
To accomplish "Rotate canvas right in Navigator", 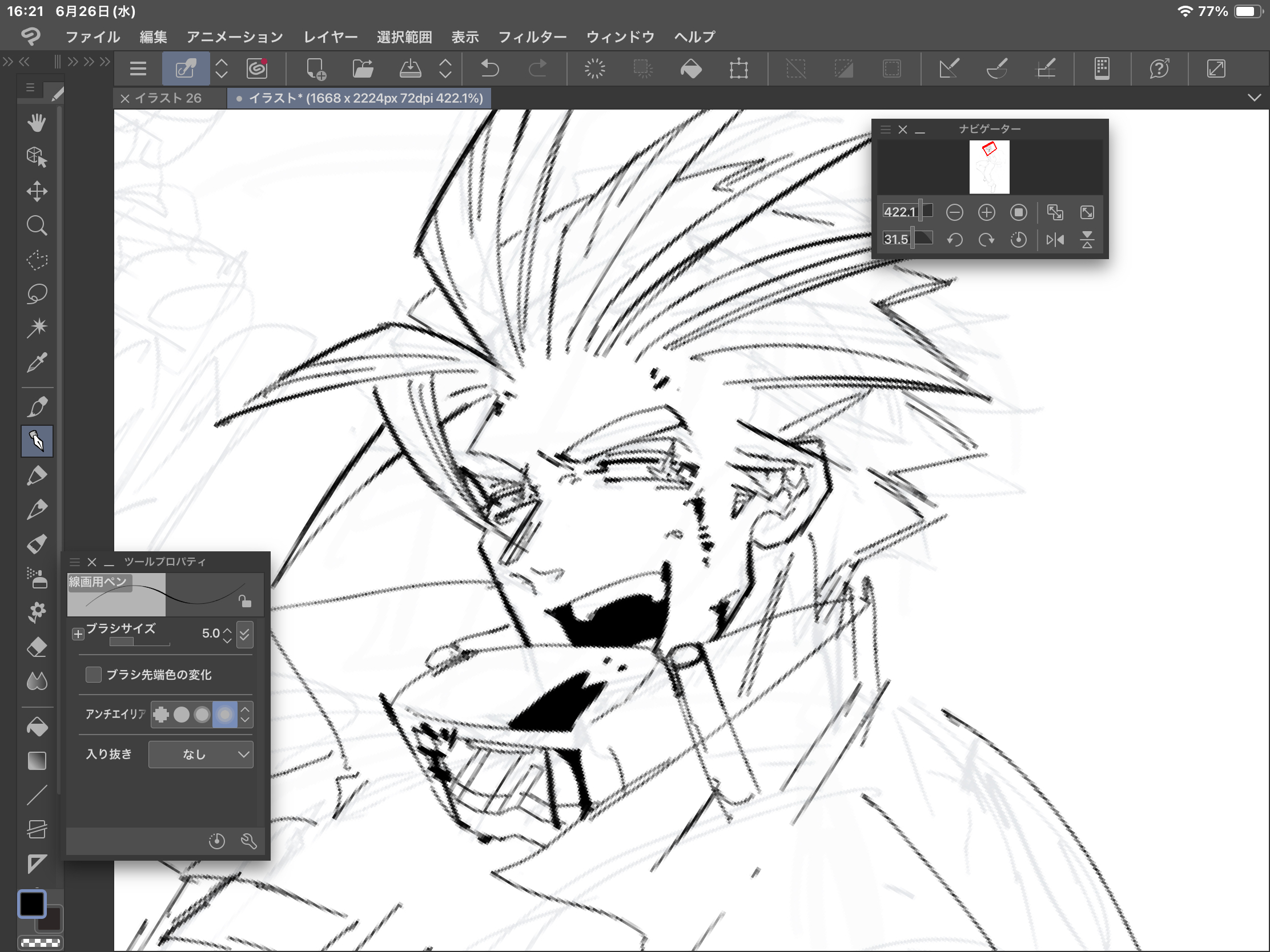I will 986,239.
